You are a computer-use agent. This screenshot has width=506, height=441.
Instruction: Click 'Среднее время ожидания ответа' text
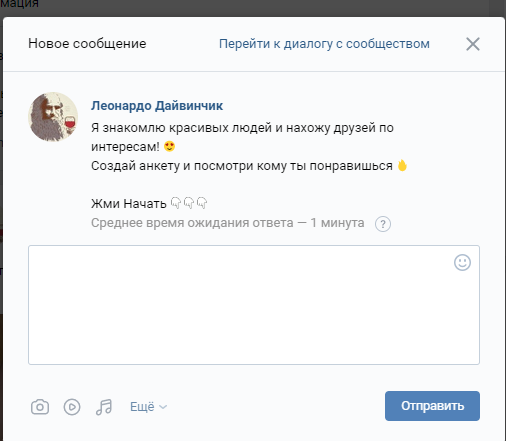(x=192, y=223)
